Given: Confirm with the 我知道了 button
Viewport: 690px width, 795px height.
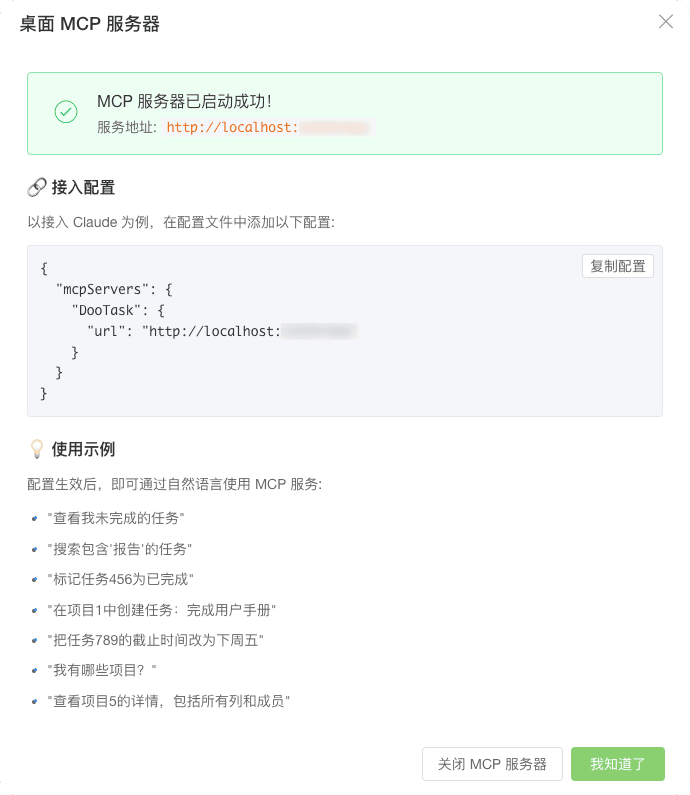Looking at the screenshot, I should click(x=617, y=764).
